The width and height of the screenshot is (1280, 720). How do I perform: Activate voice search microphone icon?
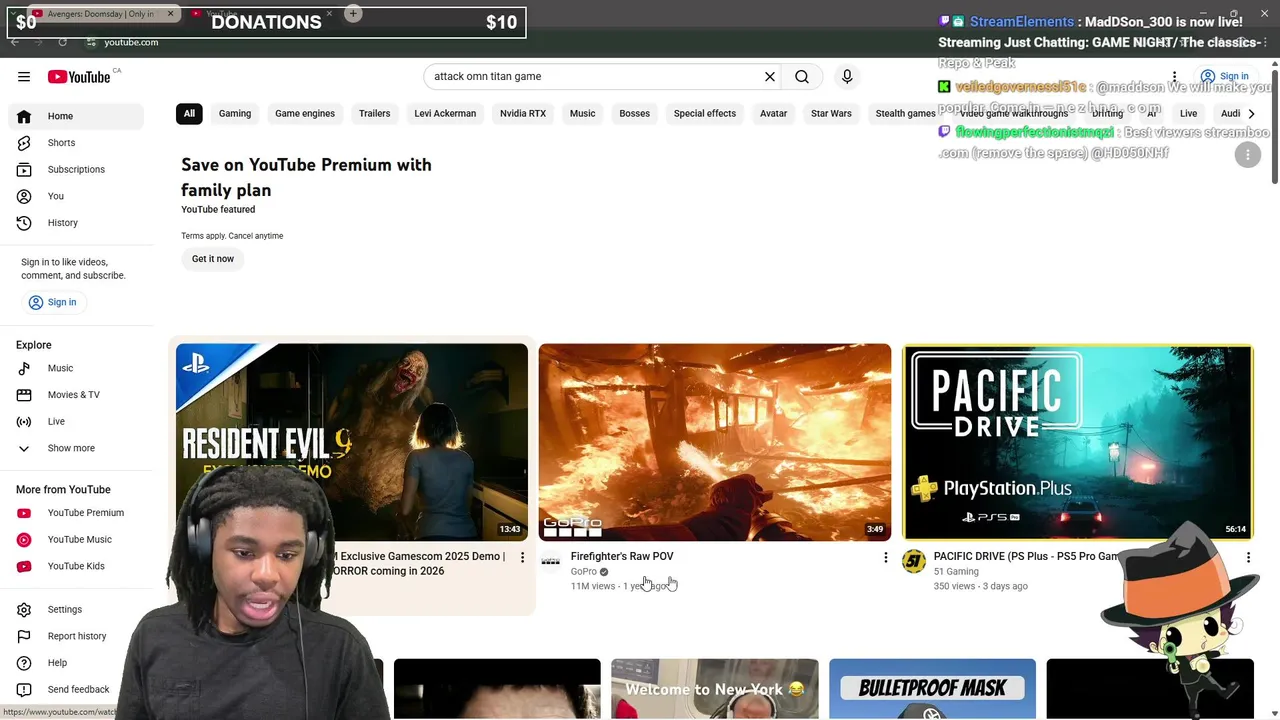(x=847, y=77)
